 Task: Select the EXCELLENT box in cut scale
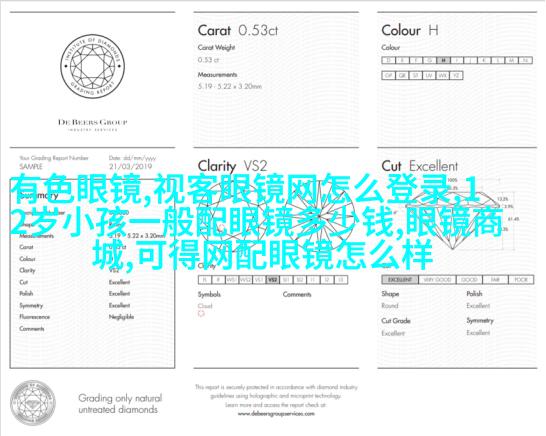tap(400, 280)
